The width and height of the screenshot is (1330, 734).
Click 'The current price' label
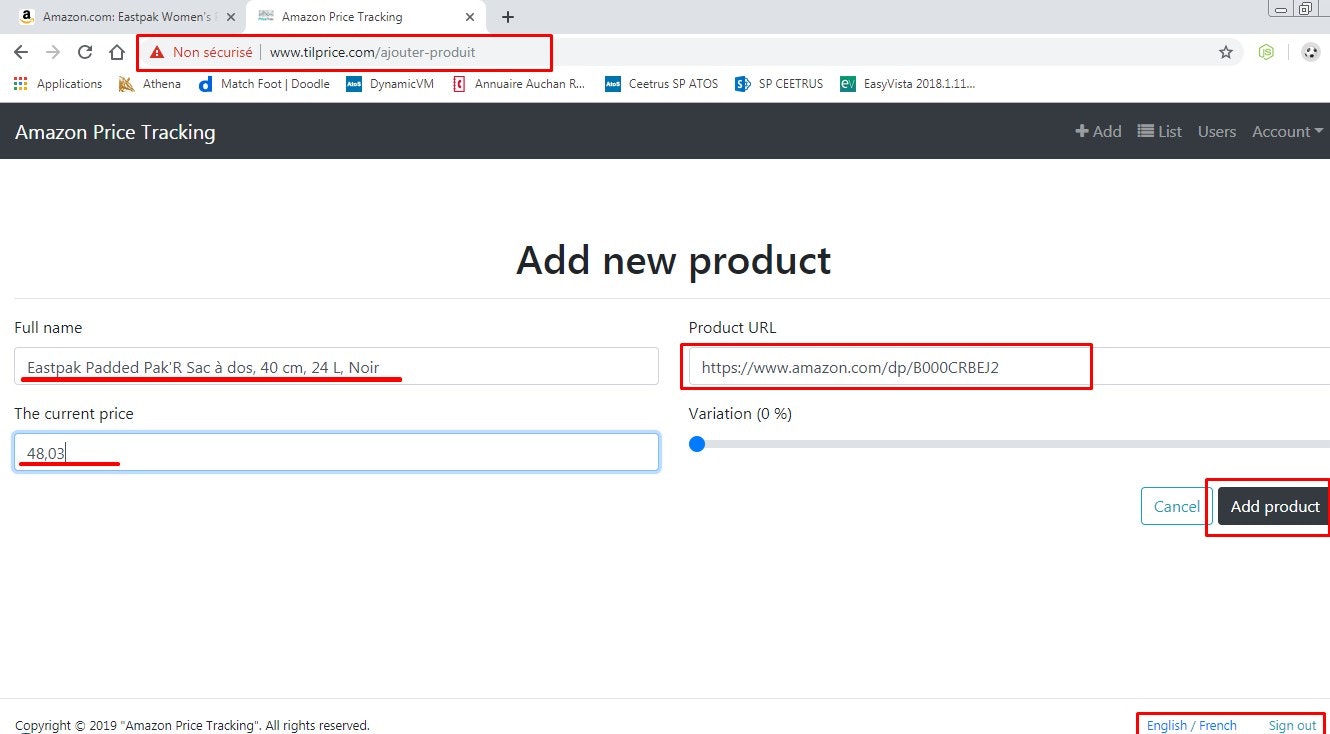point(74,413)
